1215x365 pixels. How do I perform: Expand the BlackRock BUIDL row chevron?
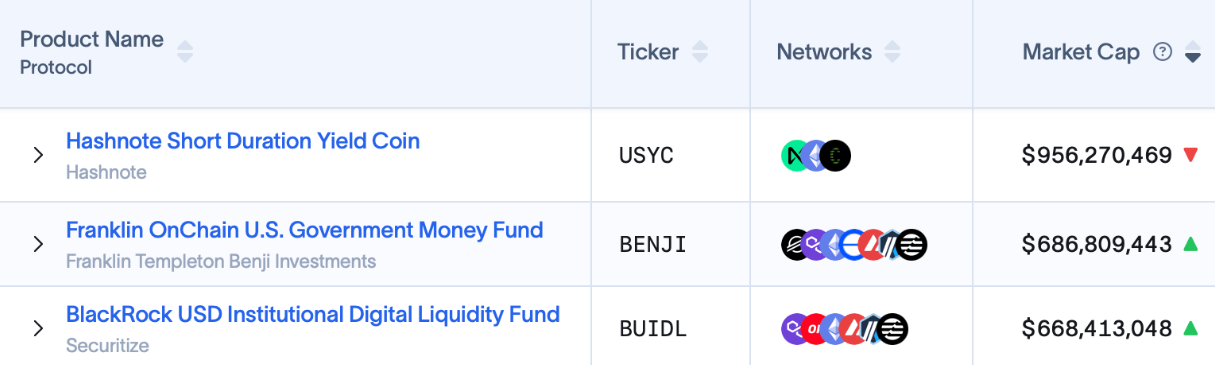pyautogui.click(x=38, y=328)
